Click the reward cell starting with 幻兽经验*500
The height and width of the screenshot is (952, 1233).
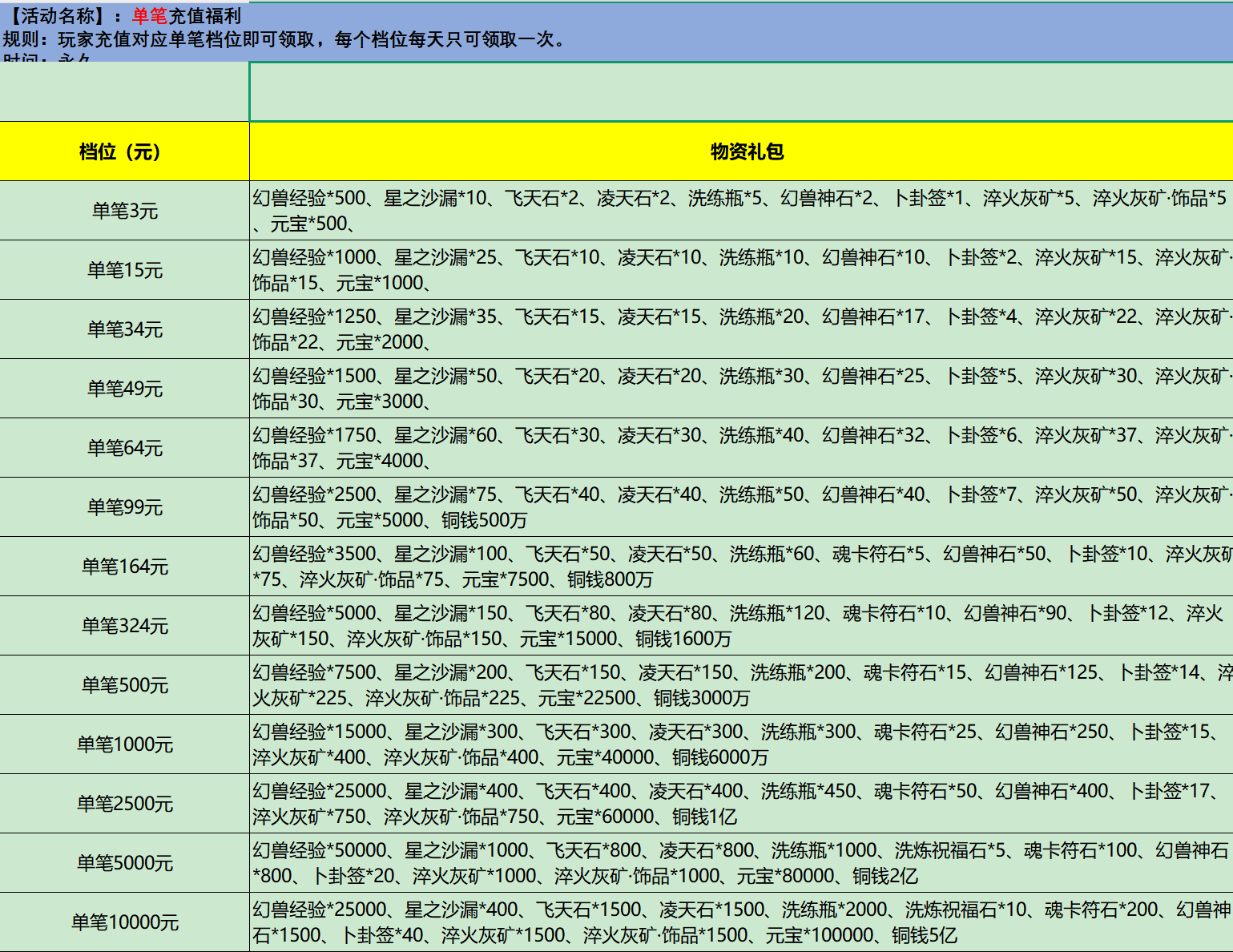click(741, 211)
